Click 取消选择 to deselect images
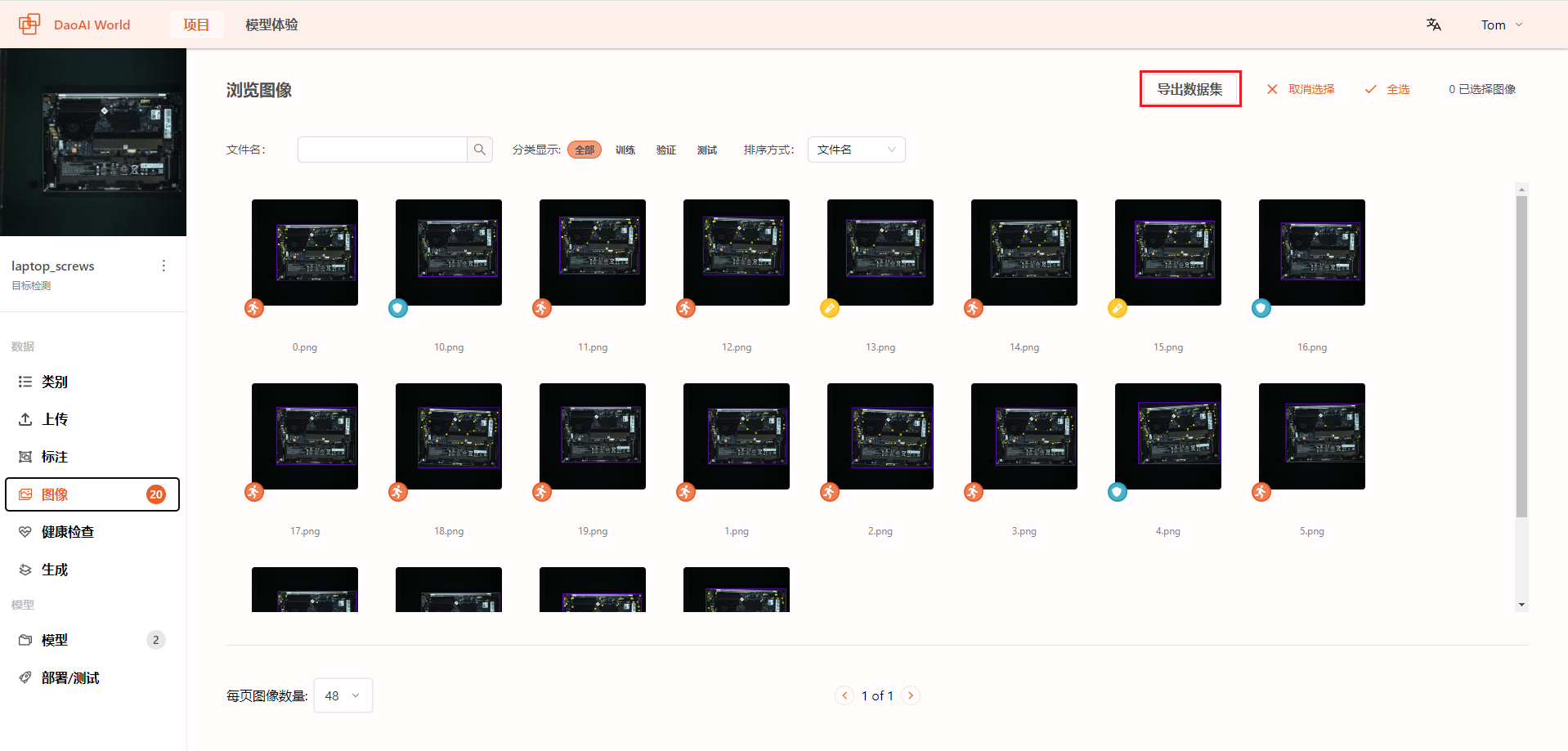 tap(1301, 89)
